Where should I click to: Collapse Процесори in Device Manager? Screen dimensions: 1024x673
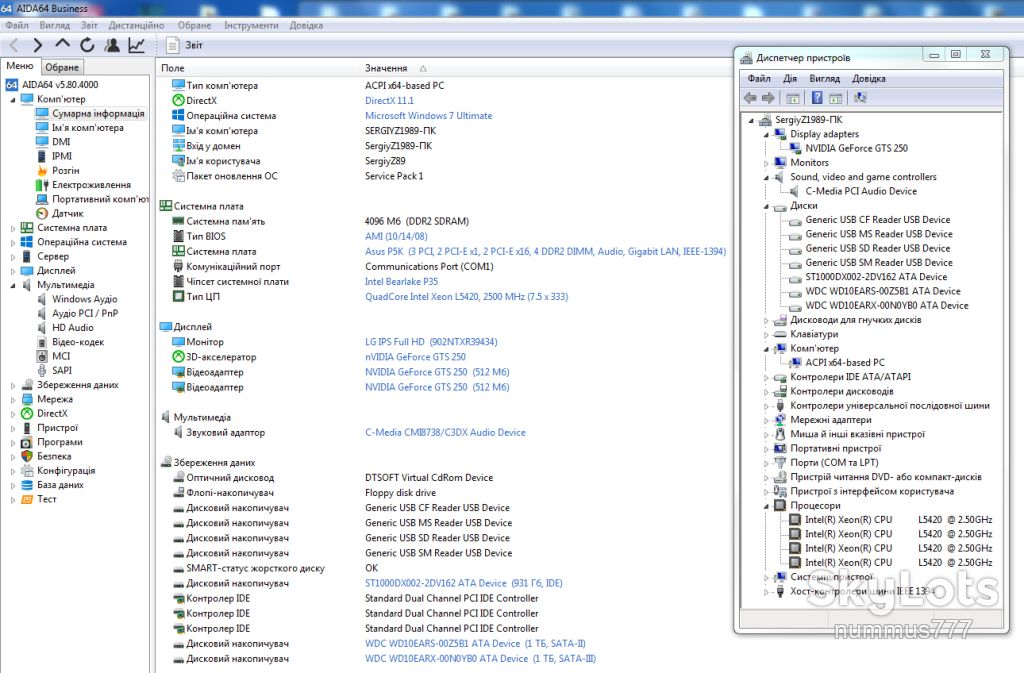767,507
